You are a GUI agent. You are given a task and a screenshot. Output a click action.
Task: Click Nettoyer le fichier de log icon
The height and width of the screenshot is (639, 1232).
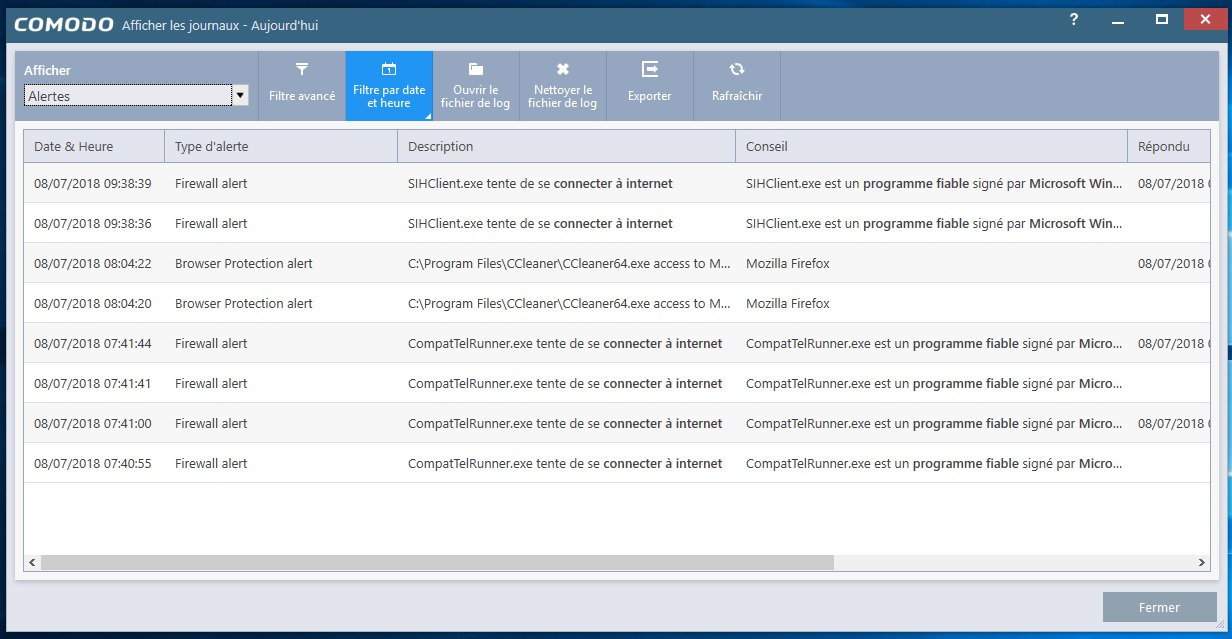(x=562, y=70)
